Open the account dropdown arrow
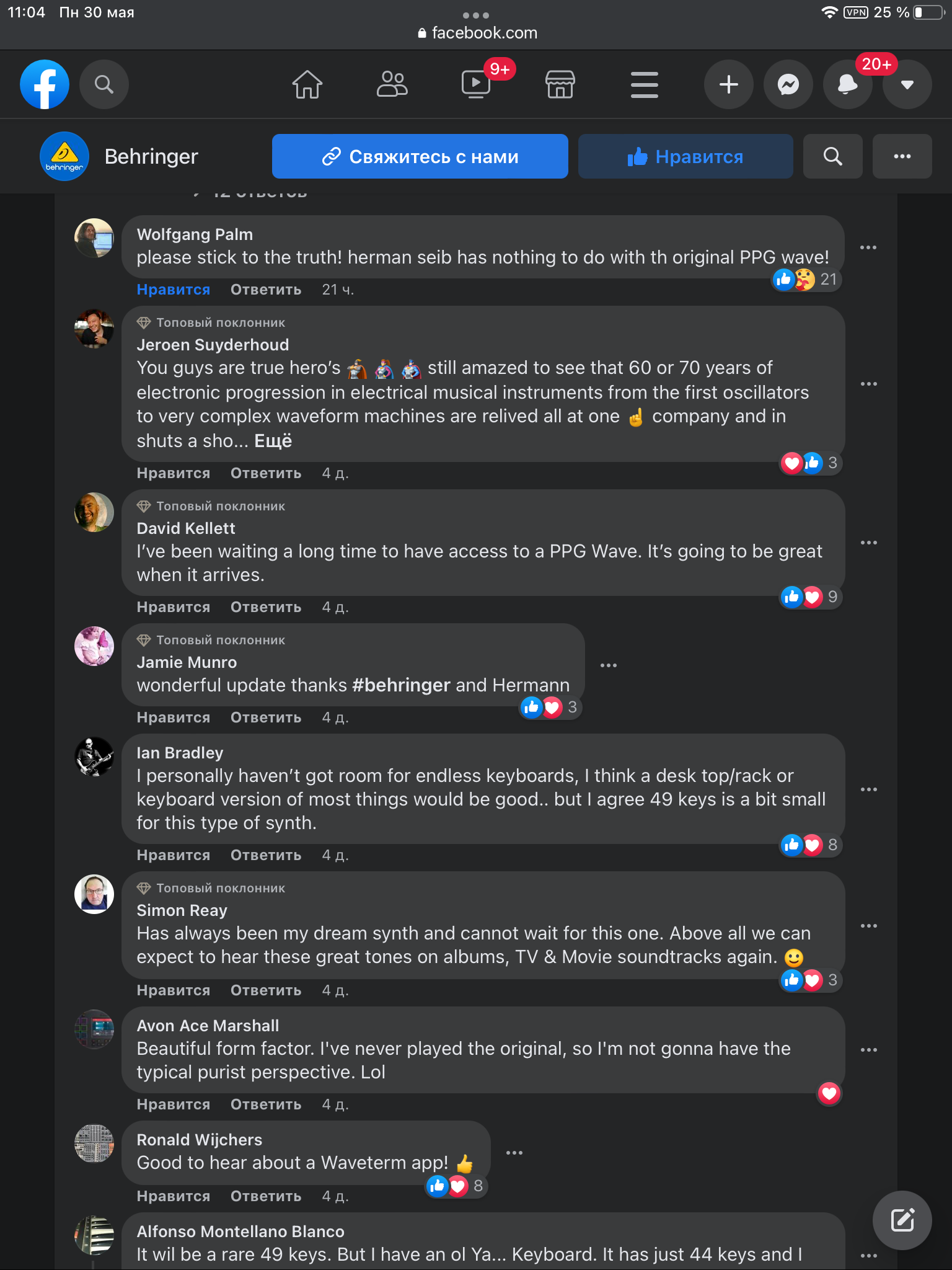The image size is (952, 1270). [x=907, y=84]
